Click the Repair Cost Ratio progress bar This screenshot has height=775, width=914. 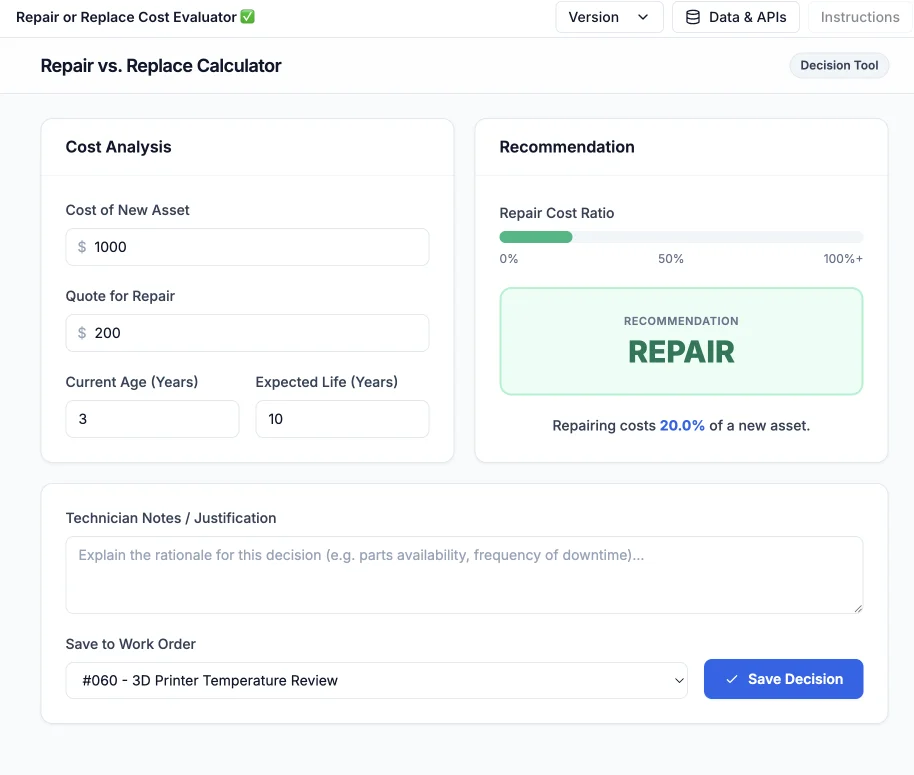(681, 237)
